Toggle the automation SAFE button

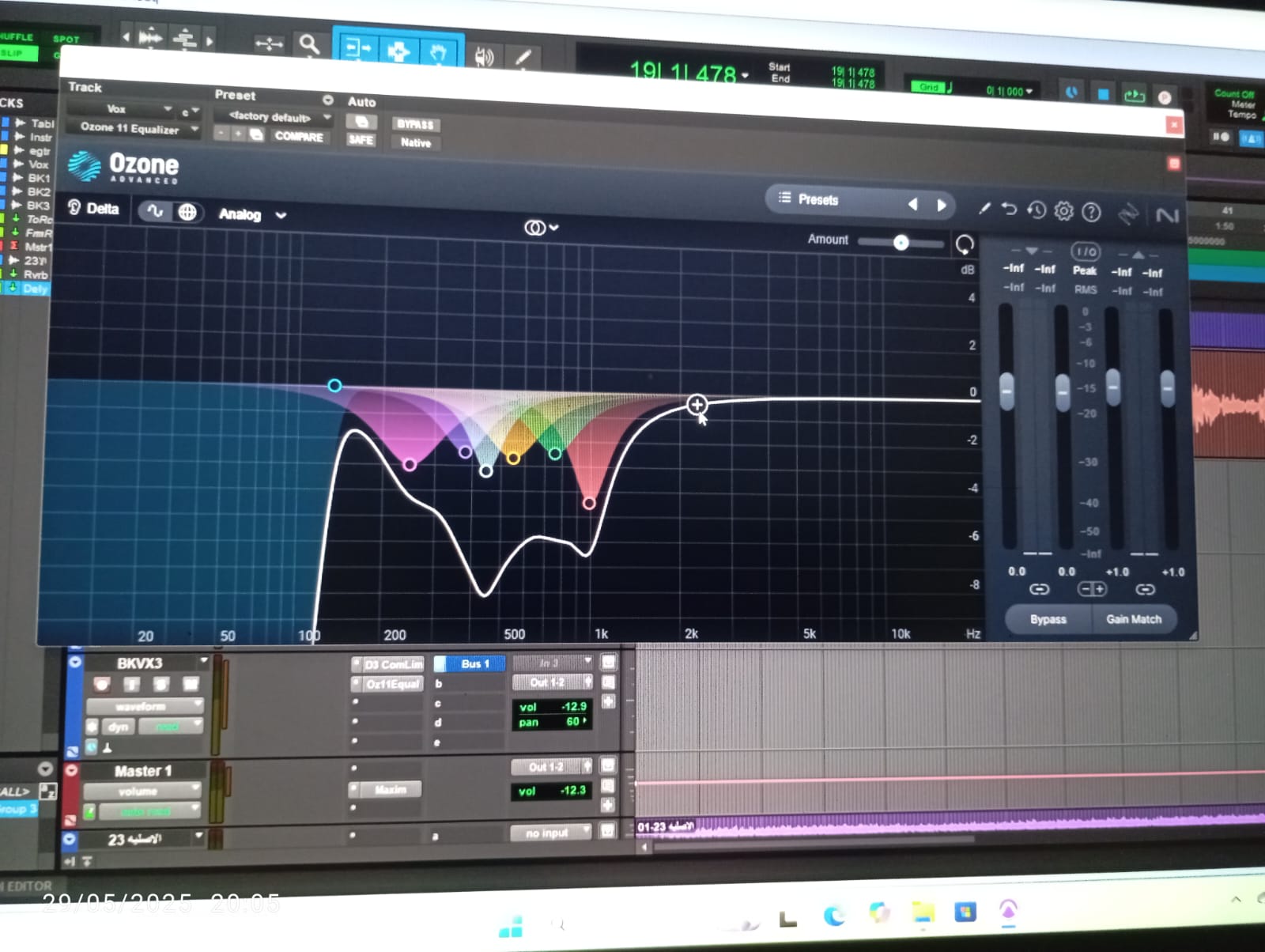(x=361, y=140)
